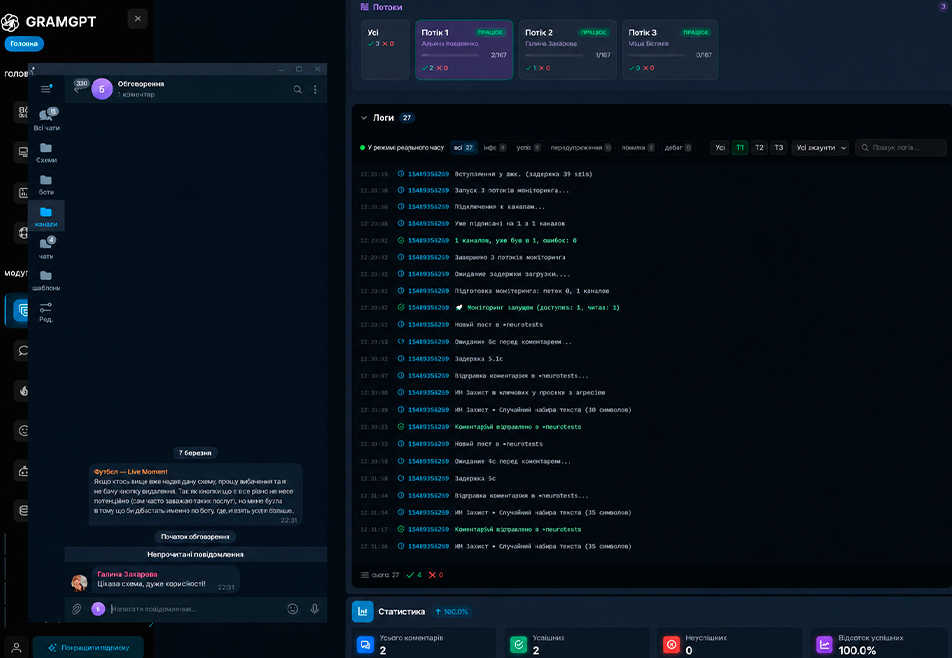The width and height of the screenshot is (952, 658).
Task: Open the three-dot menu in the Обговорення header
Action: pyautogui.click(x=315, y=90)
